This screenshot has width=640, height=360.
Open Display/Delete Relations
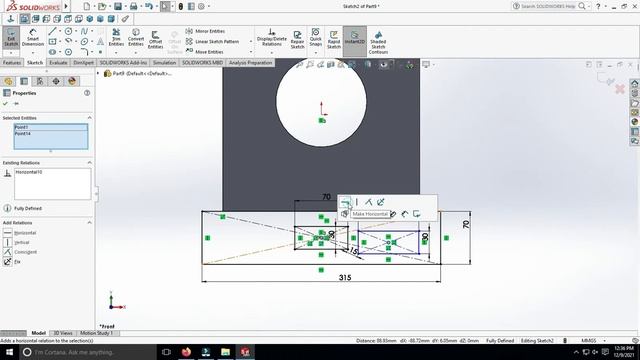(x=271, y=38)
